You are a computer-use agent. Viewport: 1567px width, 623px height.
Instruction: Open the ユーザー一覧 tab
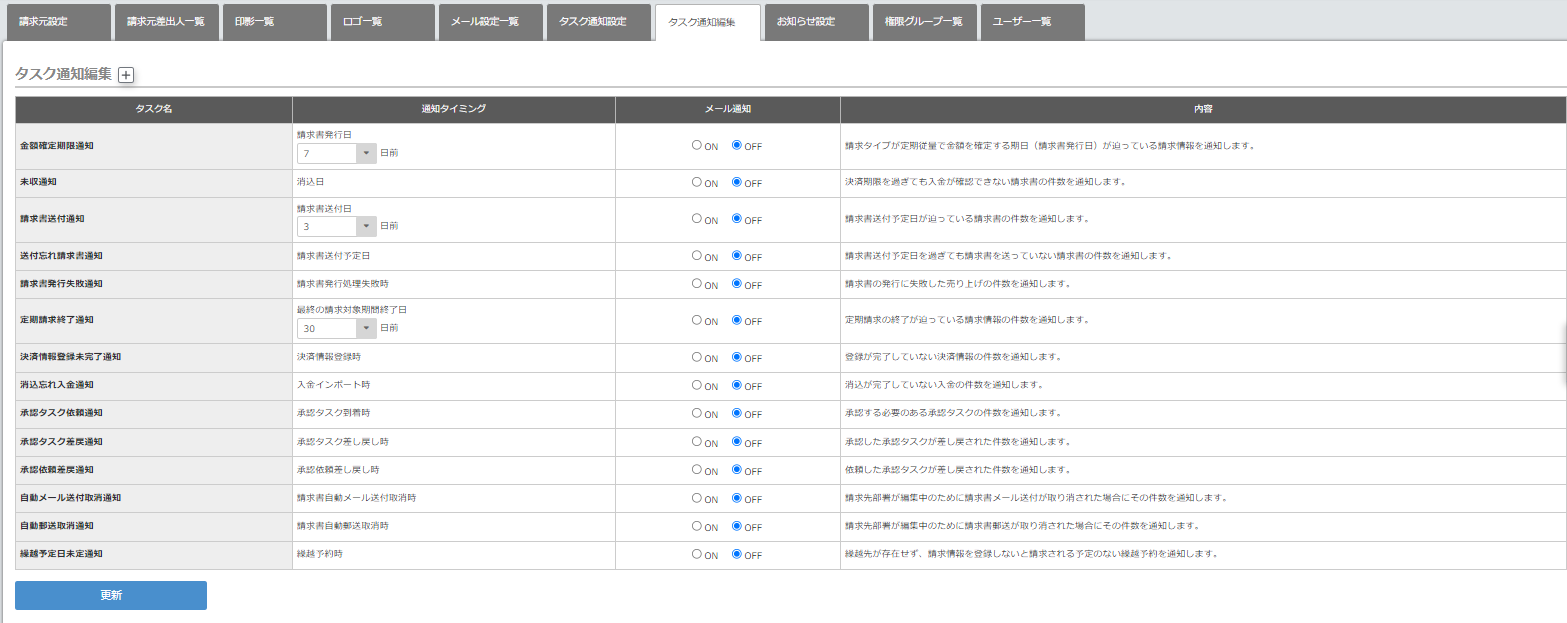pos(1029,22)
